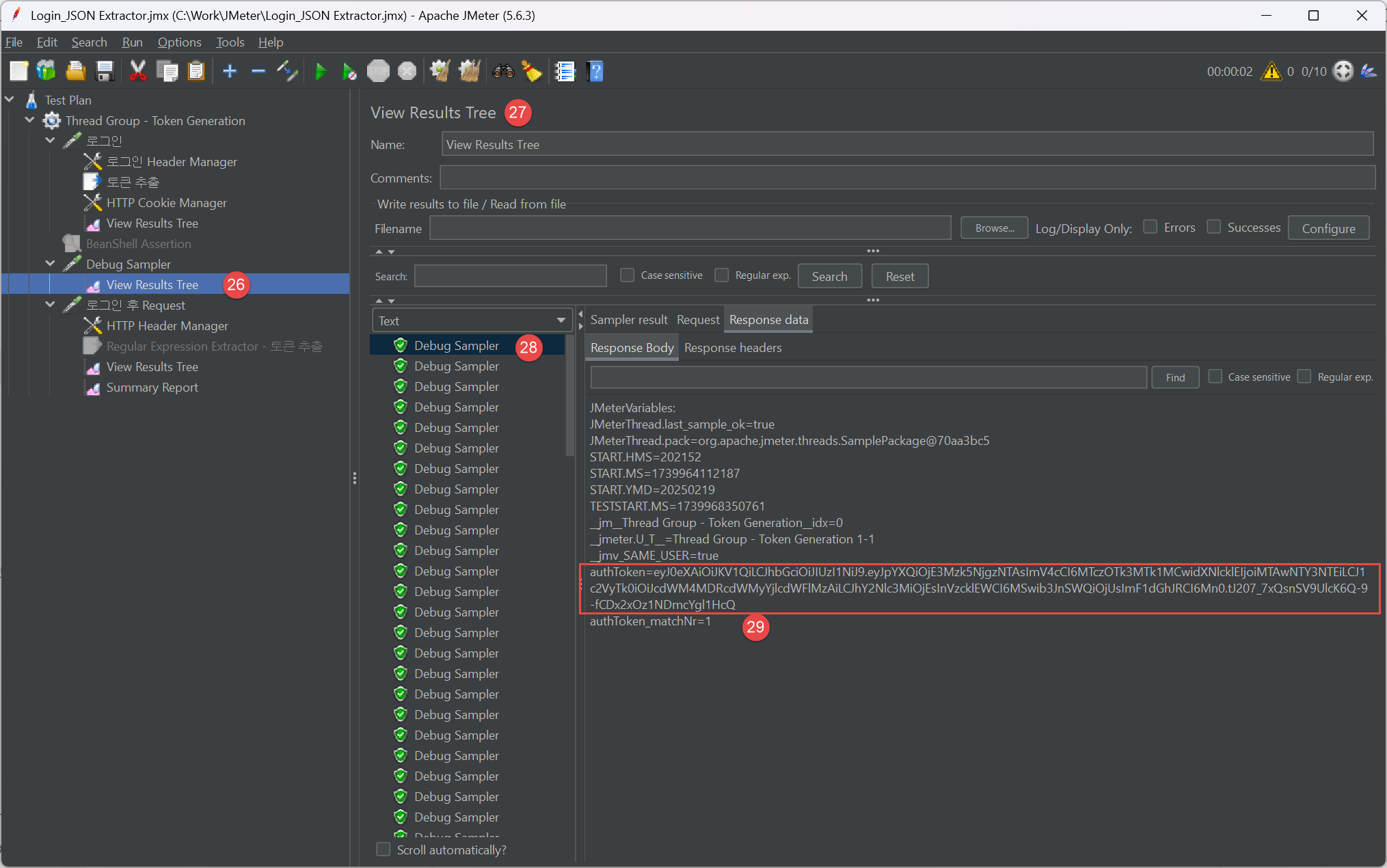
Task: Click Start no pauses icon
Action: tap(349, 71)
